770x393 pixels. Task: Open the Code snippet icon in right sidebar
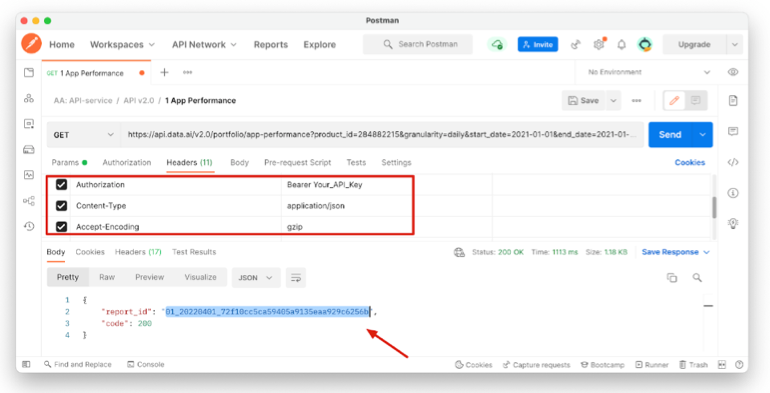[733, 162]
